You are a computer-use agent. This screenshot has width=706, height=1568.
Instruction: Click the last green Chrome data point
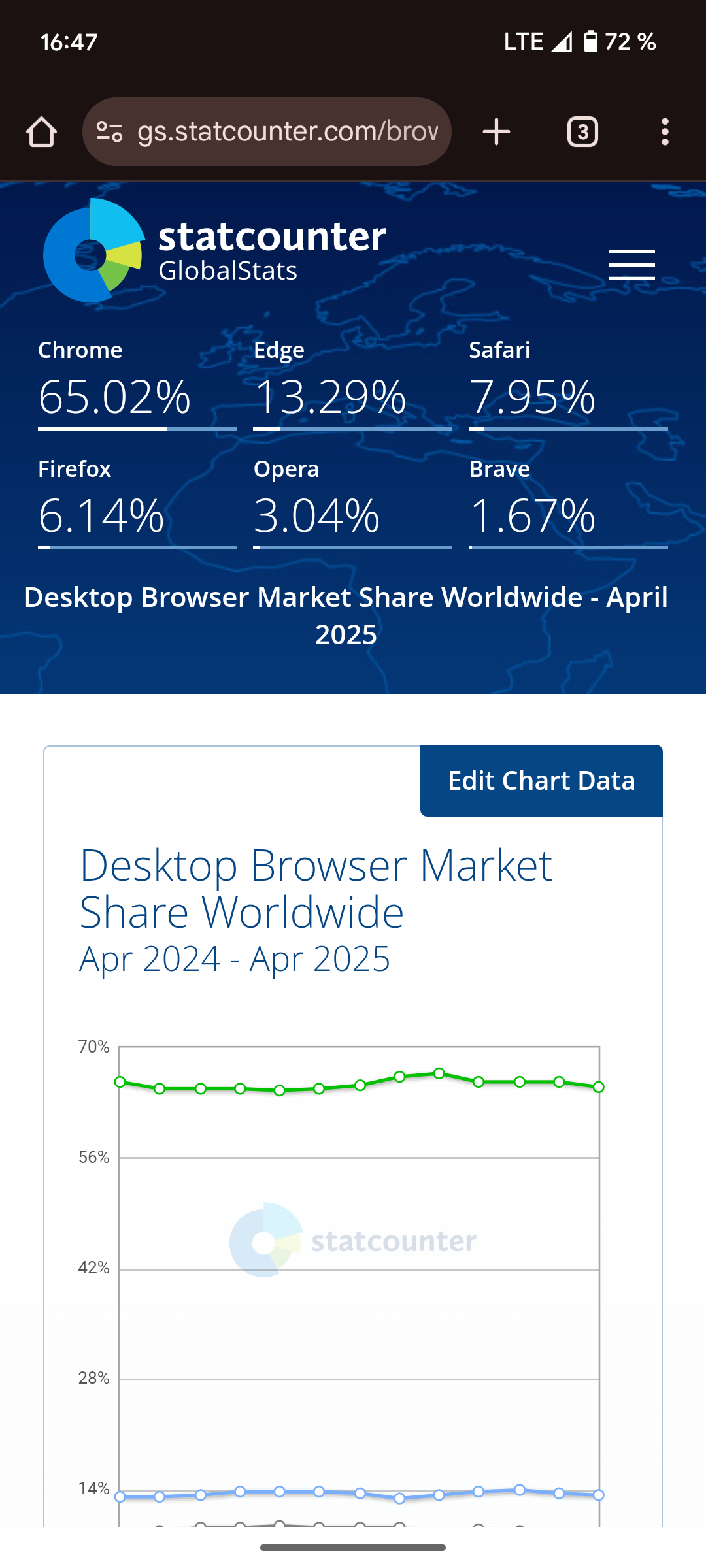click(598, 1087)
